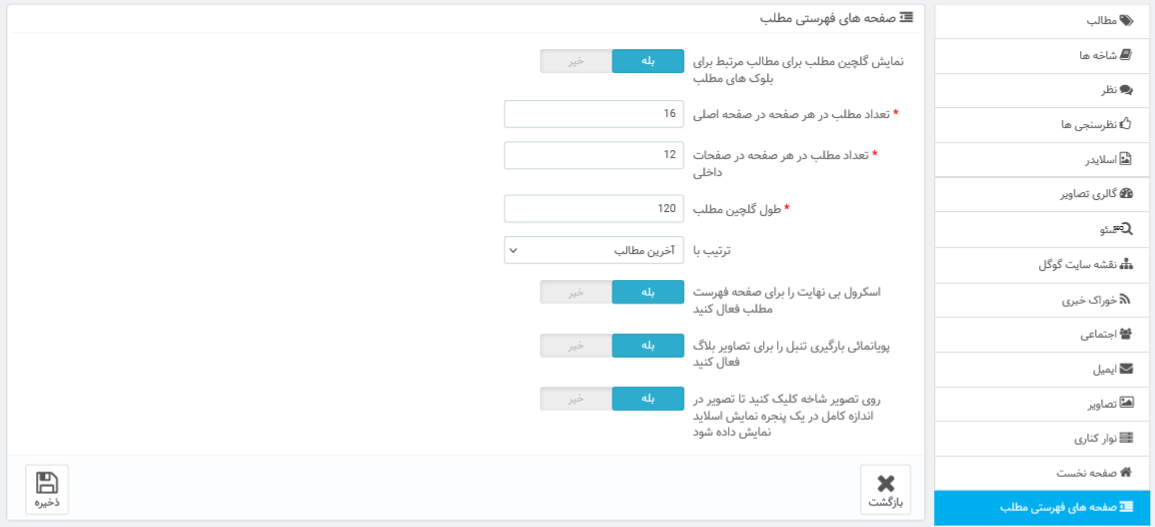The width and height of the screenshot is (1155, 527).
Task: Click the thumbs-up icon for نظرسنجی ها
Action: click(1126, 124)
